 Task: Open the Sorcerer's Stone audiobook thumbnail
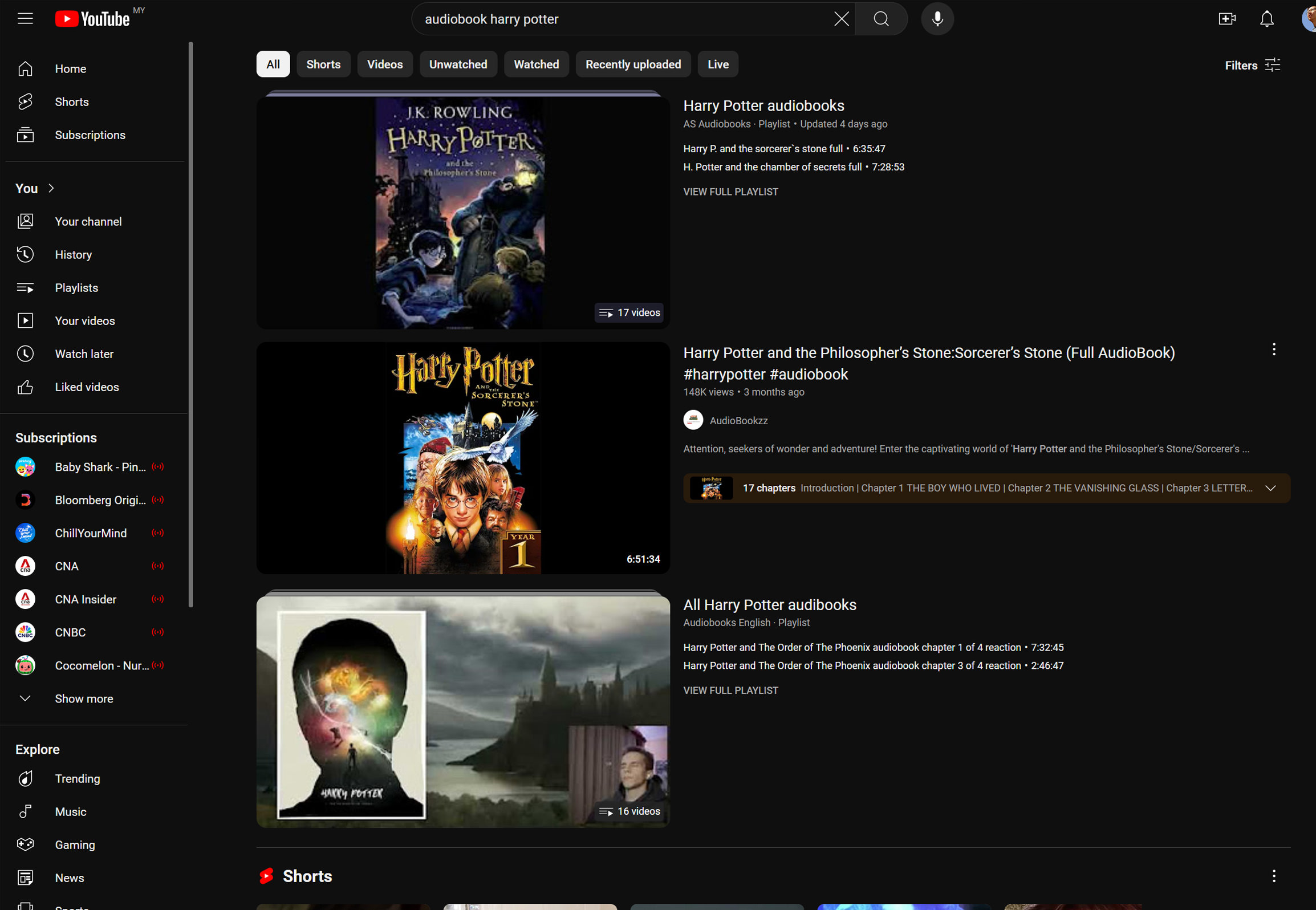tap(462, 458)
